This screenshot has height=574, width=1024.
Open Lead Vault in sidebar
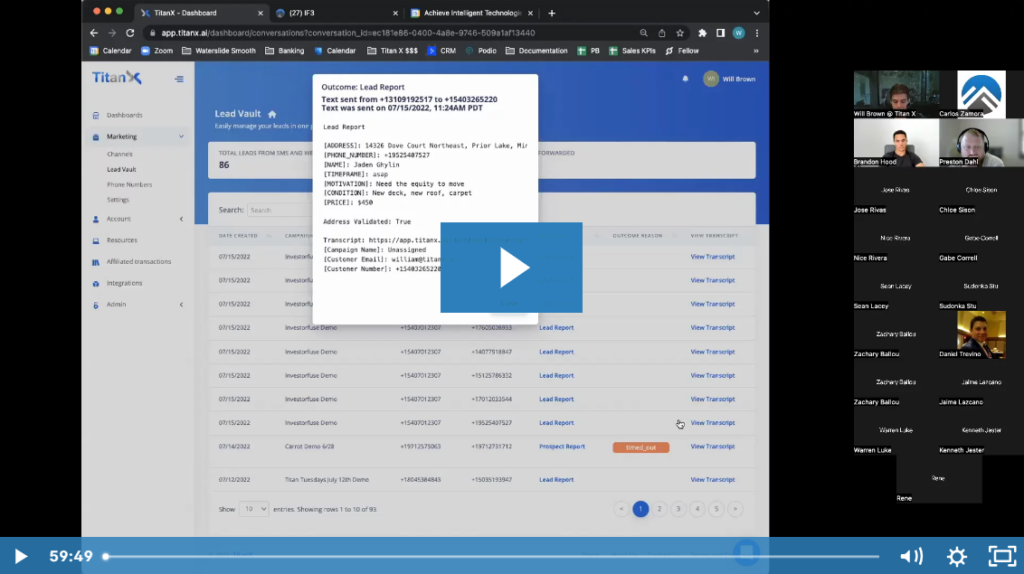point(121,169)
